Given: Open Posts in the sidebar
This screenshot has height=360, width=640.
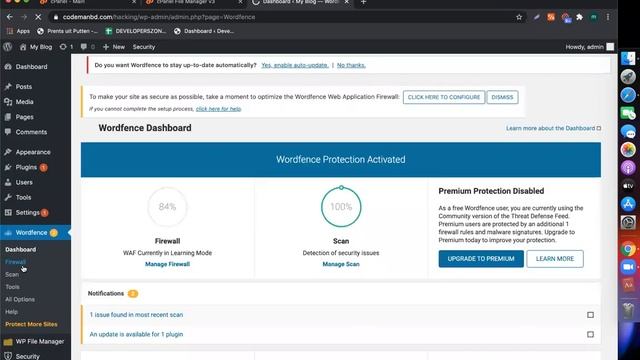Looking at the screenshot, I should click(x=18, y=87).
